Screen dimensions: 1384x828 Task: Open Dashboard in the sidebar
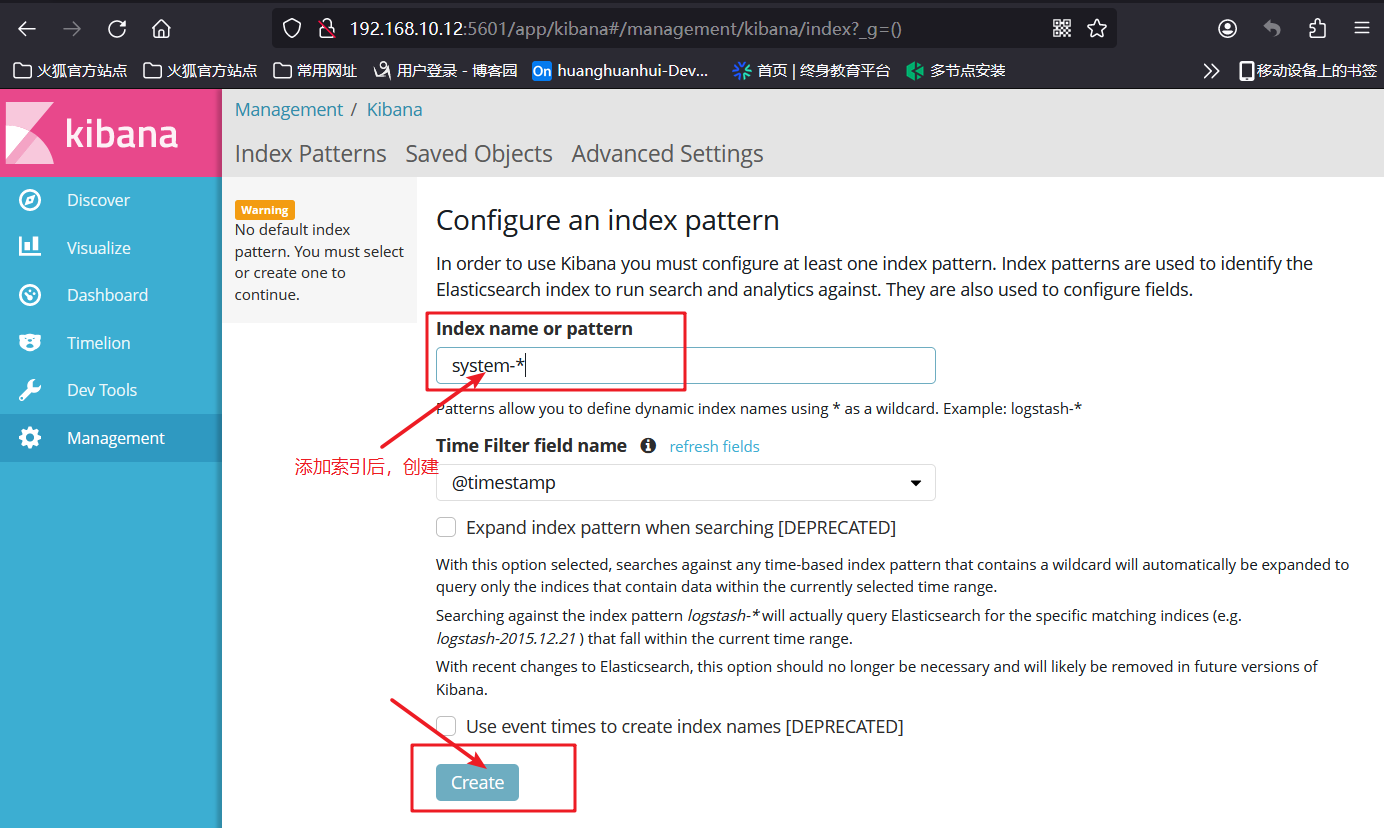pyautogui.click(x=107, y=295)
